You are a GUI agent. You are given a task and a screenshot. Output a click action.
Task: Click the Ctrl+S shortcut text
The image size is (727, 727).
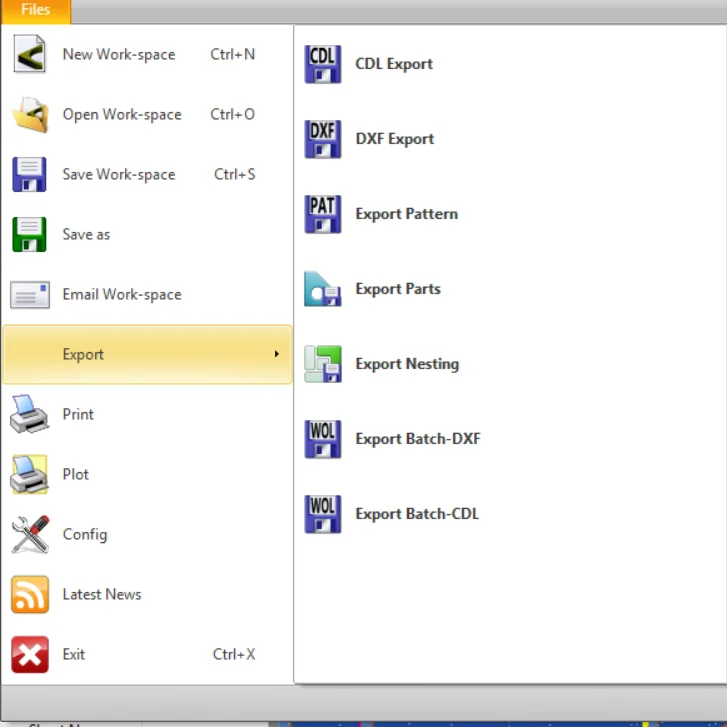pos(234,174)
